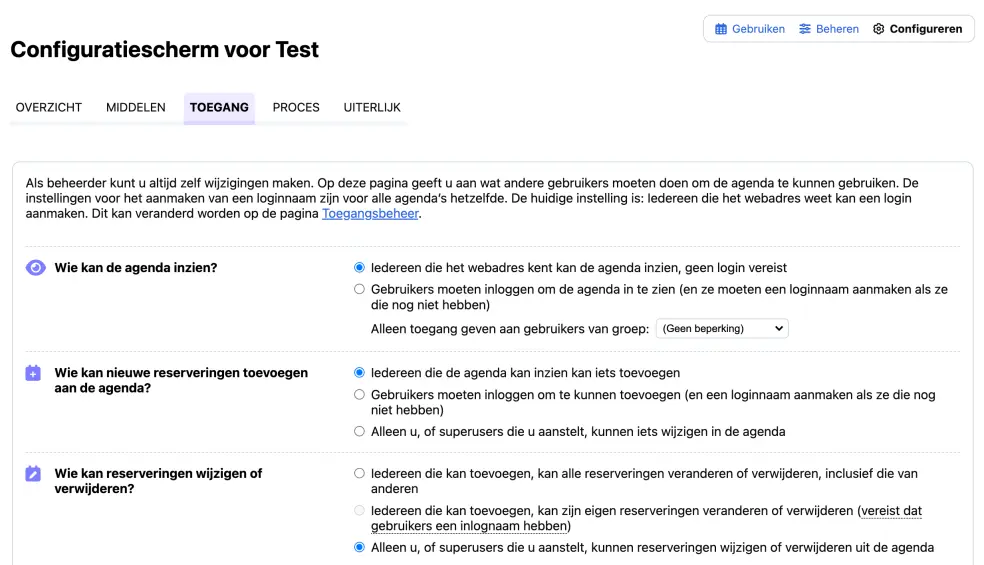Go to the Proces tab
The height and width of the screenshot is (565, 984).
pos(296,107)
